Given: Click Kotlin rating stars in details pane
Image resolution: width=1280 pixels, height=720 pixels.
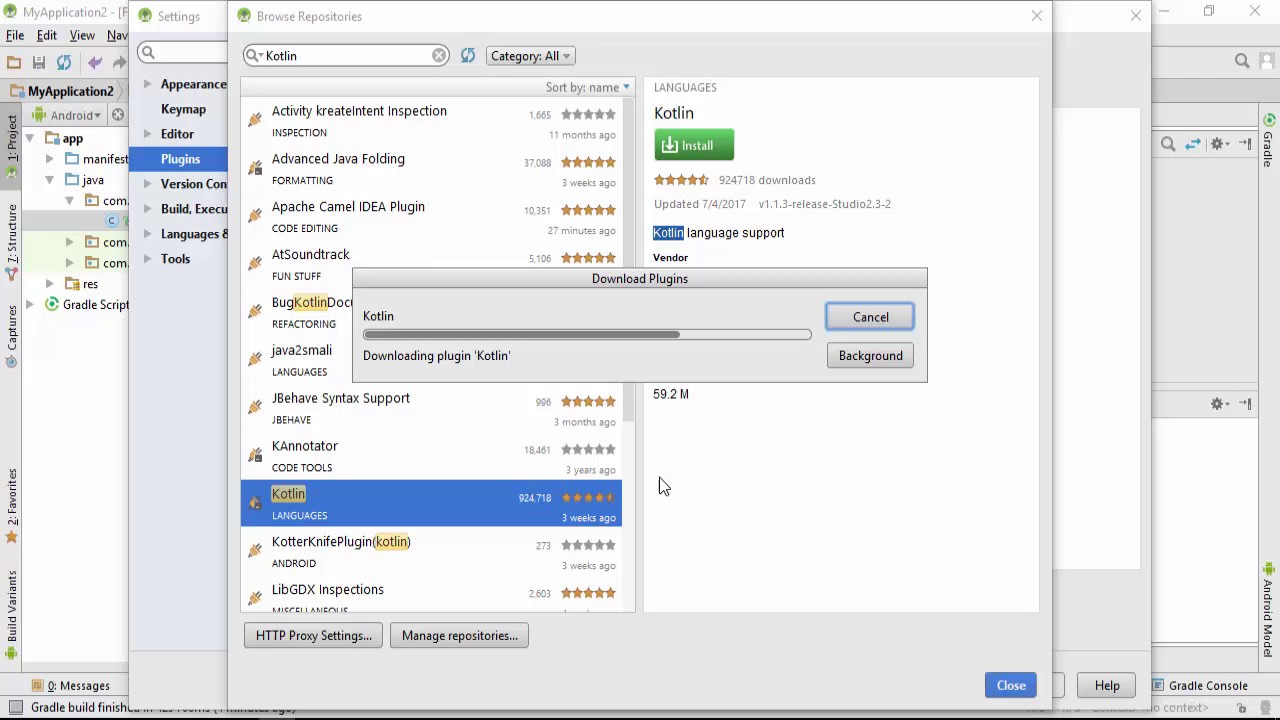Looking at the screenshot, I should [x=681, y=180].
